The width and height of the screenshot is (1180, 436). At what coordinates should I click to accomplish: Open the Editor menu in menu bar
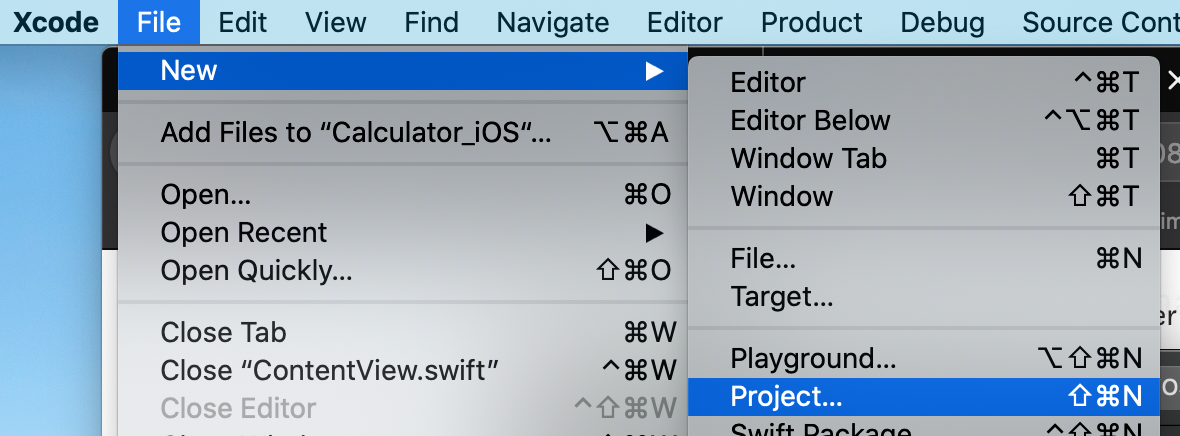(x=684, y=22)
